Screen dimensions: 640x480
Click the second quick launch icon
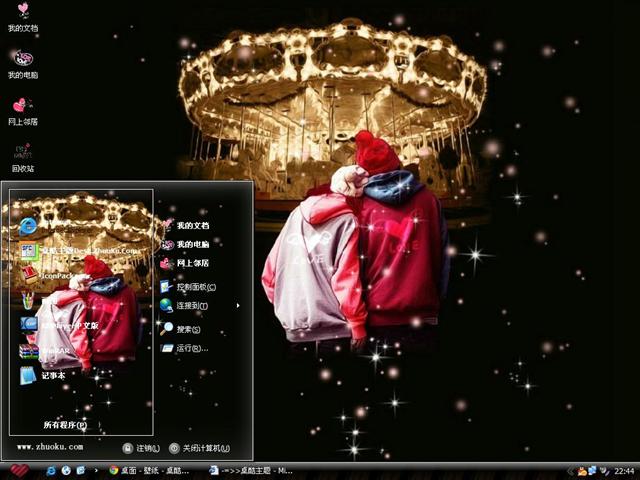[x=66, y=471]
